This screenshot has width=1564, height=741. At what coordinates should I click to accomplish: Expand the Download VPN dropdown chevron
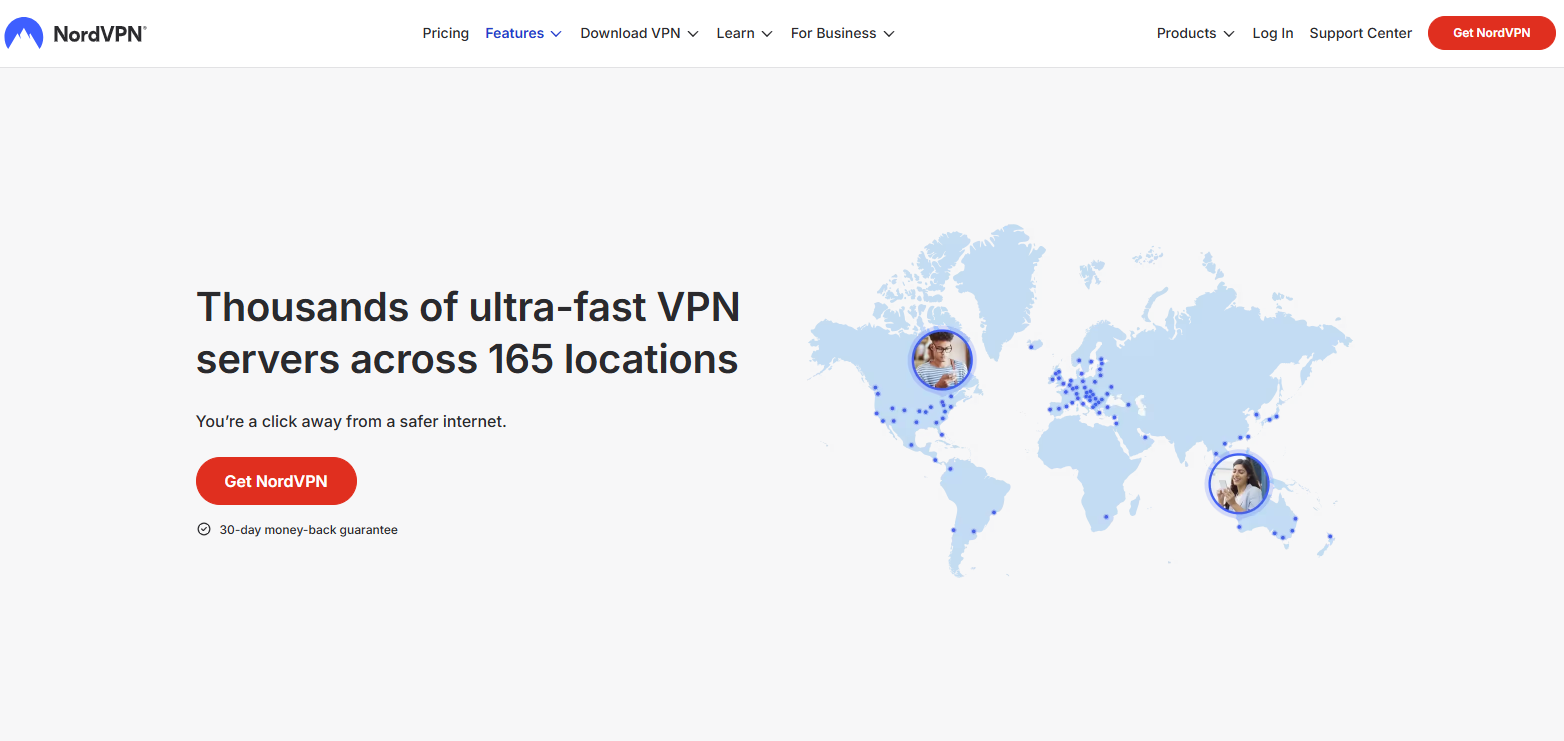(693, 34)
